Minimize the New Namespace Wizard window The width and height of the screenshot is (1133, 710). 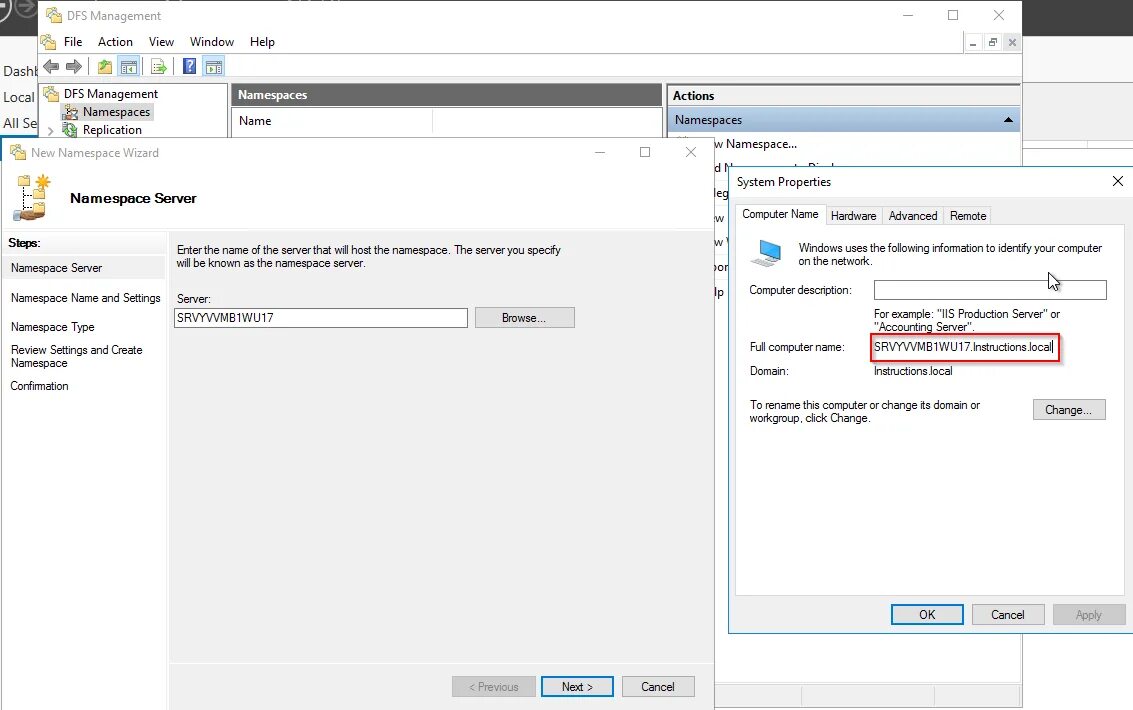point(600,152)
